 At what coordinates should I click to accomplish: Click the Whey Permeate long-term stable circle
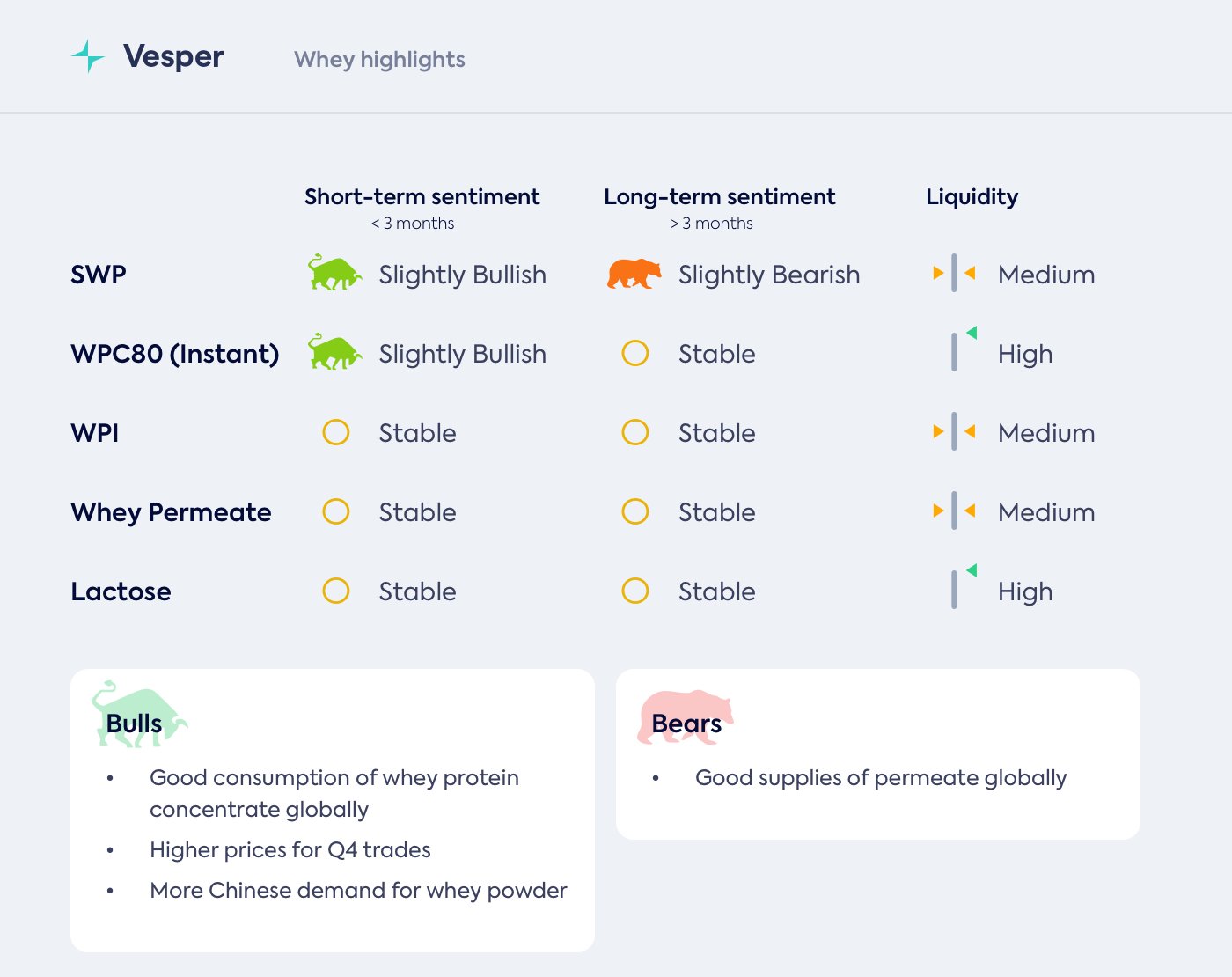[635, 511]
